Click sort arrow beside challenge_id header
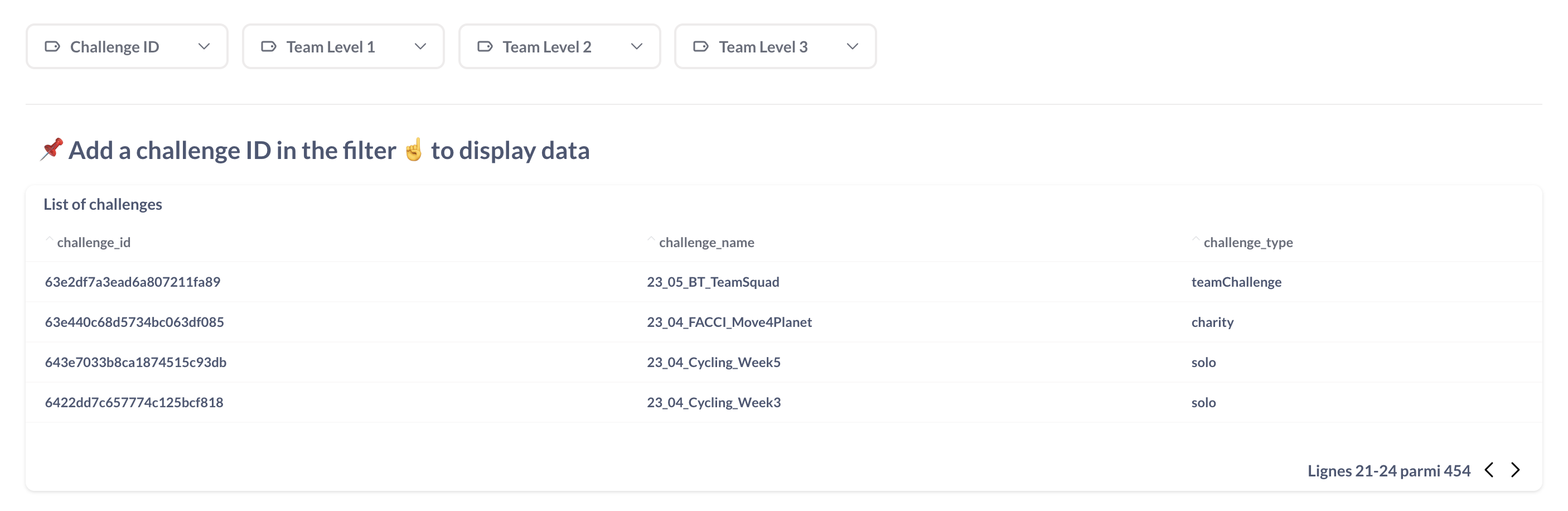 point(49,240)
